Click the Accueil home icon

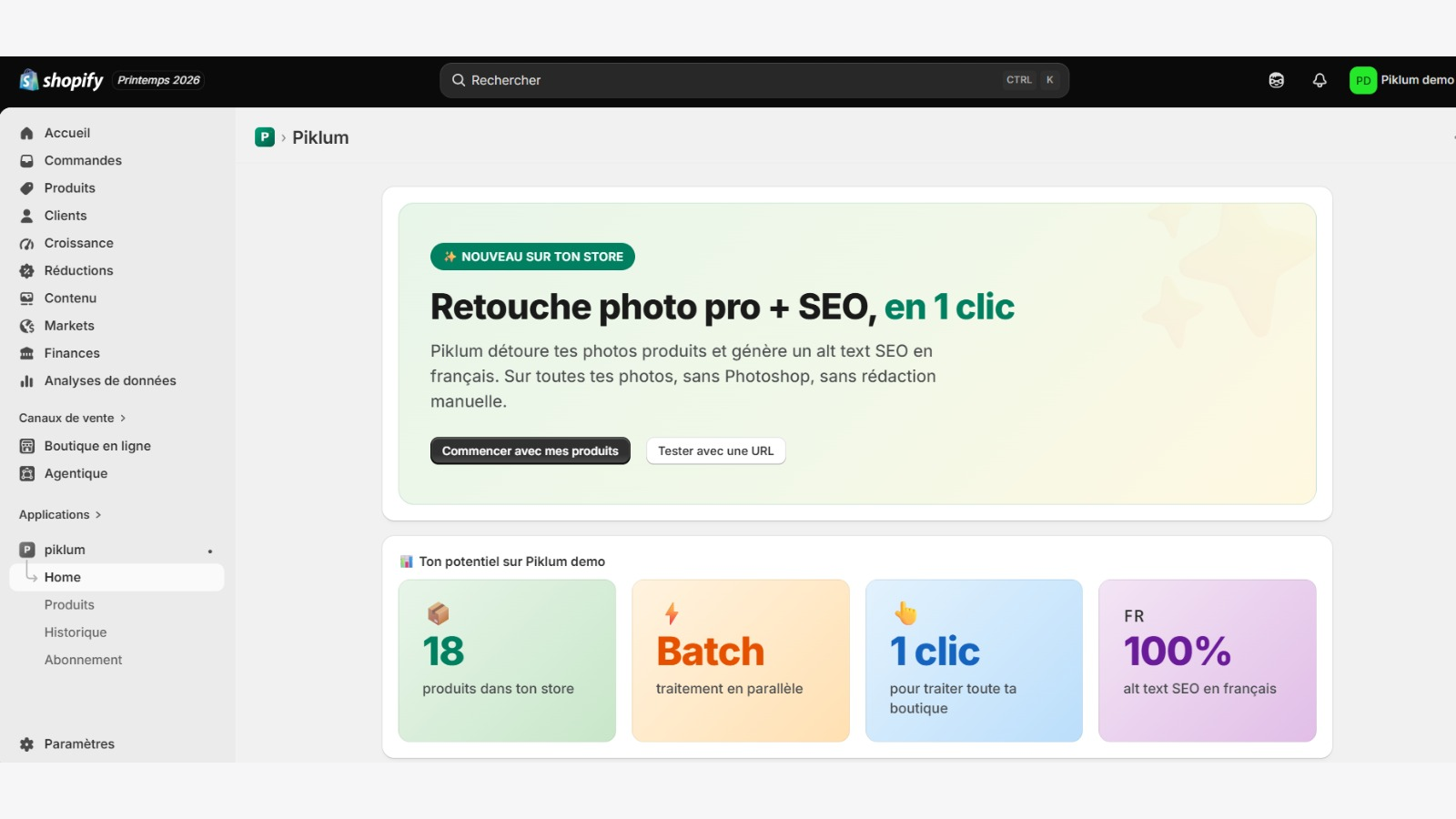click(x=27, y=133)
